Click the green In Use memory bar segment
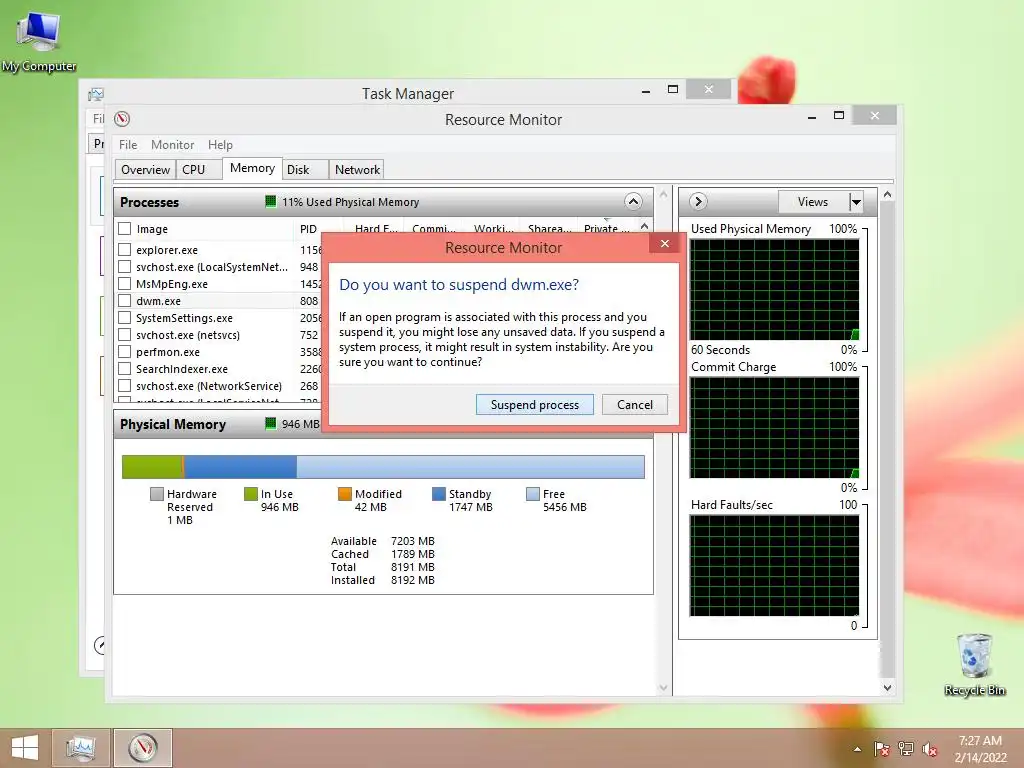This screenshot has width=1024, height=768. pos(152,467)
